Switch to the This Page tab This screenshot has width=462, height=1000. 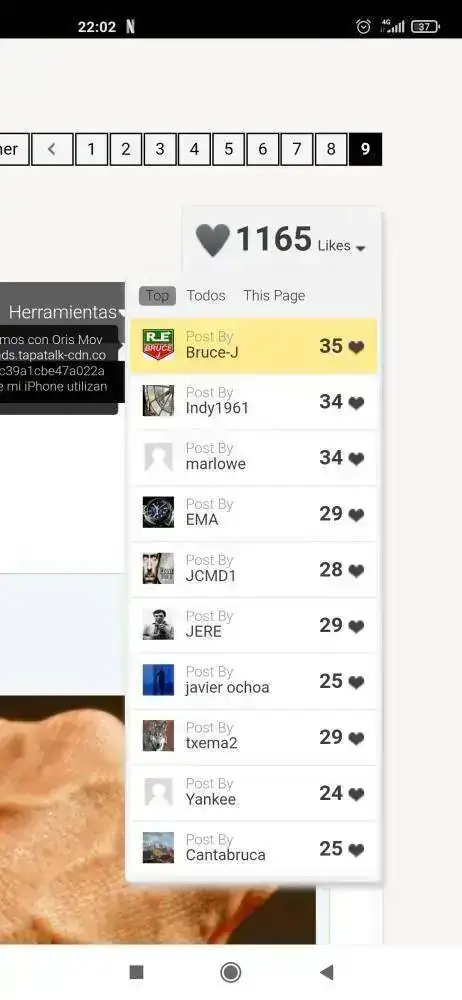(274, 295)
